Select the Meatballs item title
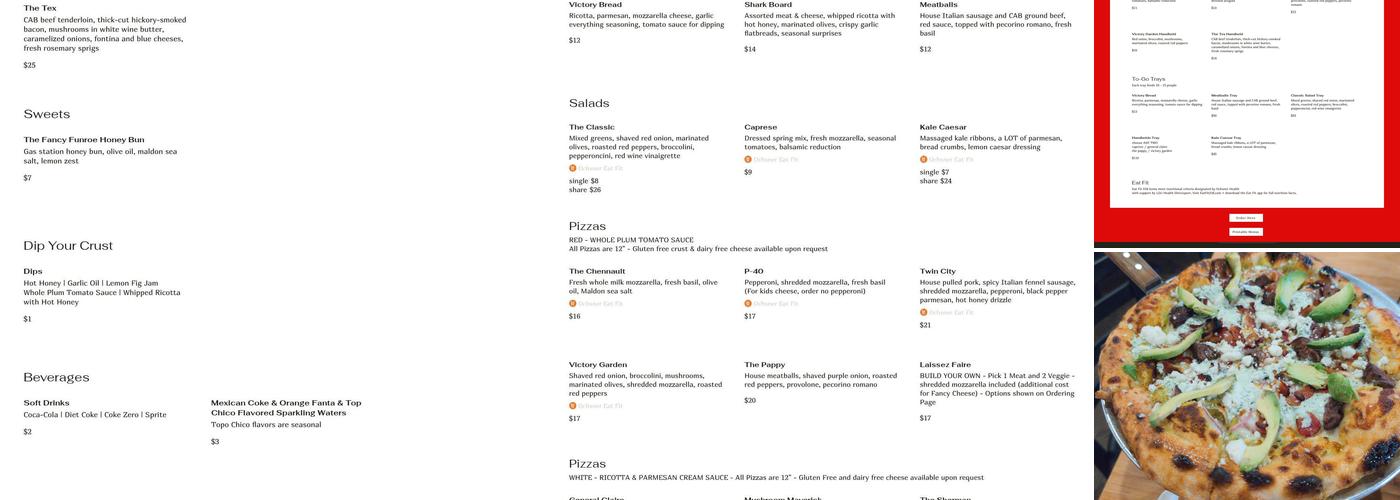Viewport: 1400px width, 500px height. (938, 5)
